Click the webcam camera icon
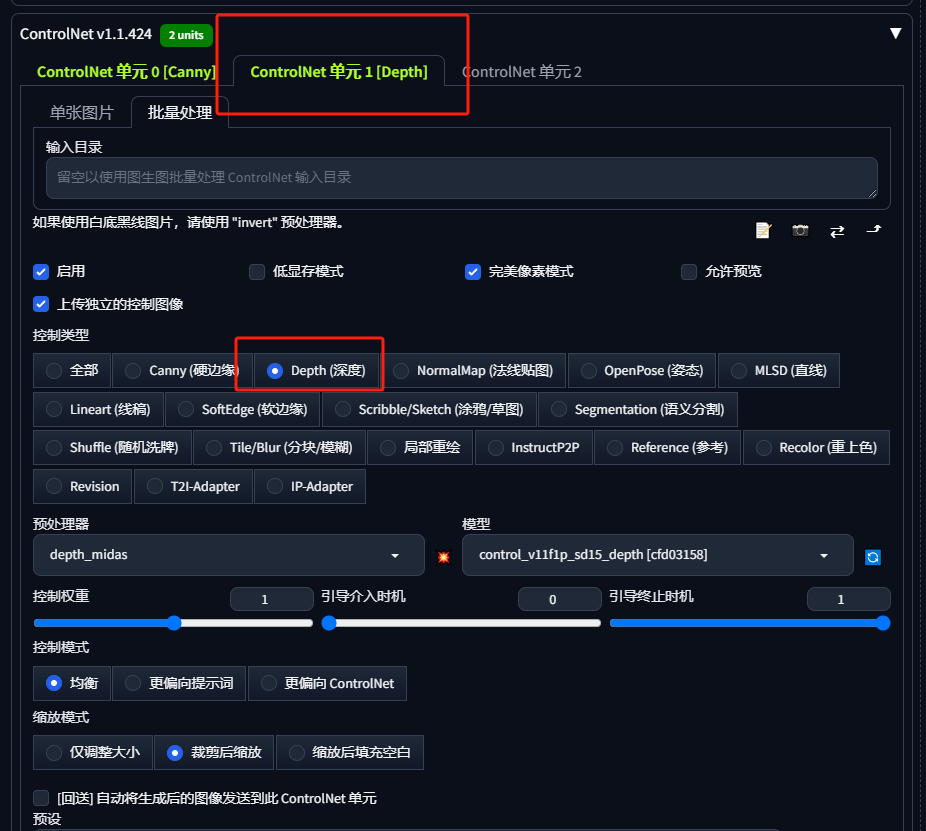Viewport: 926px width, 831px height. pyautogui.click(x=800, y=230)
